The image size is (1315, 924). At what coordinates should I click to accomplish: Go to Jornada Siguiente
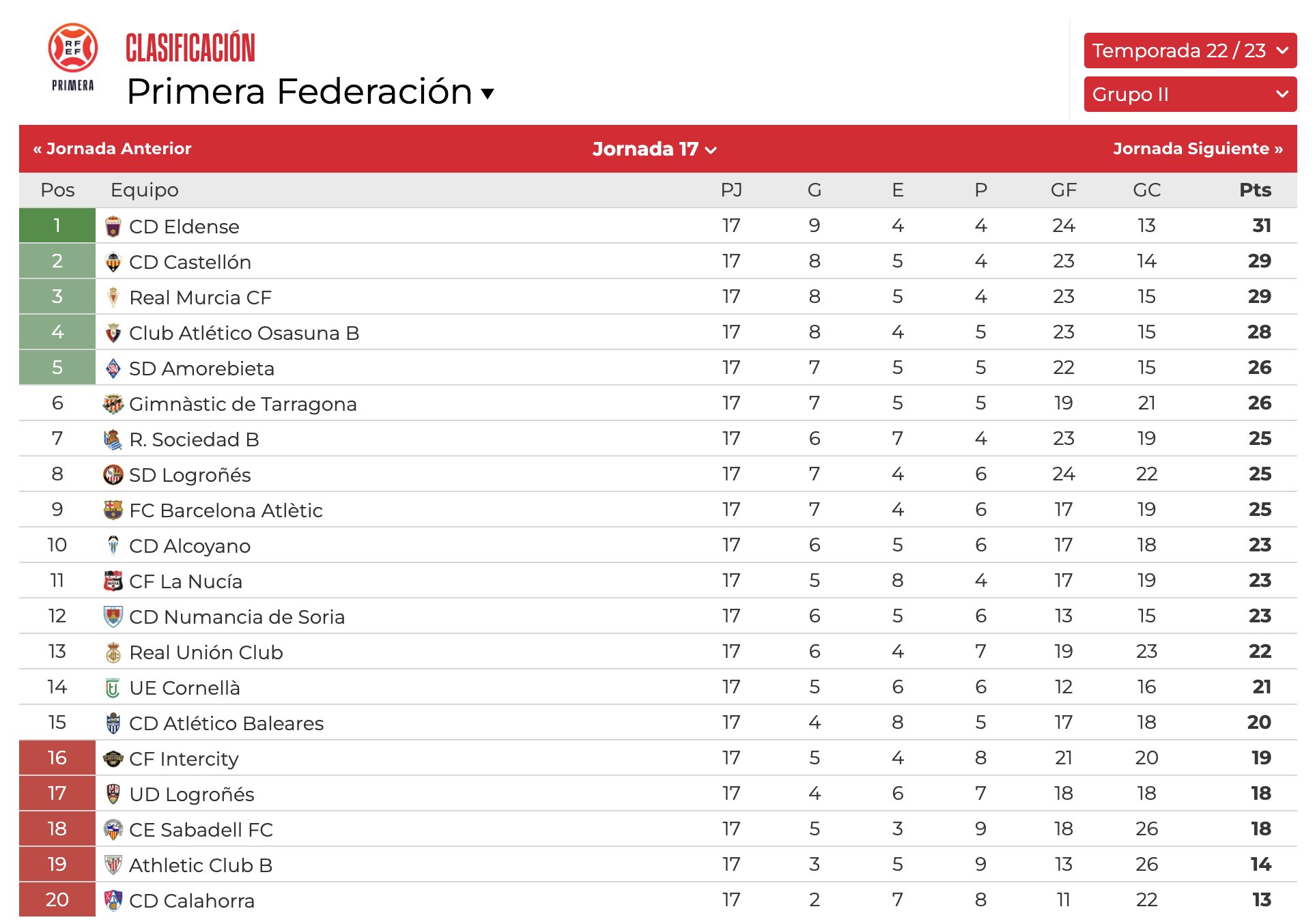coord(1198,149)
